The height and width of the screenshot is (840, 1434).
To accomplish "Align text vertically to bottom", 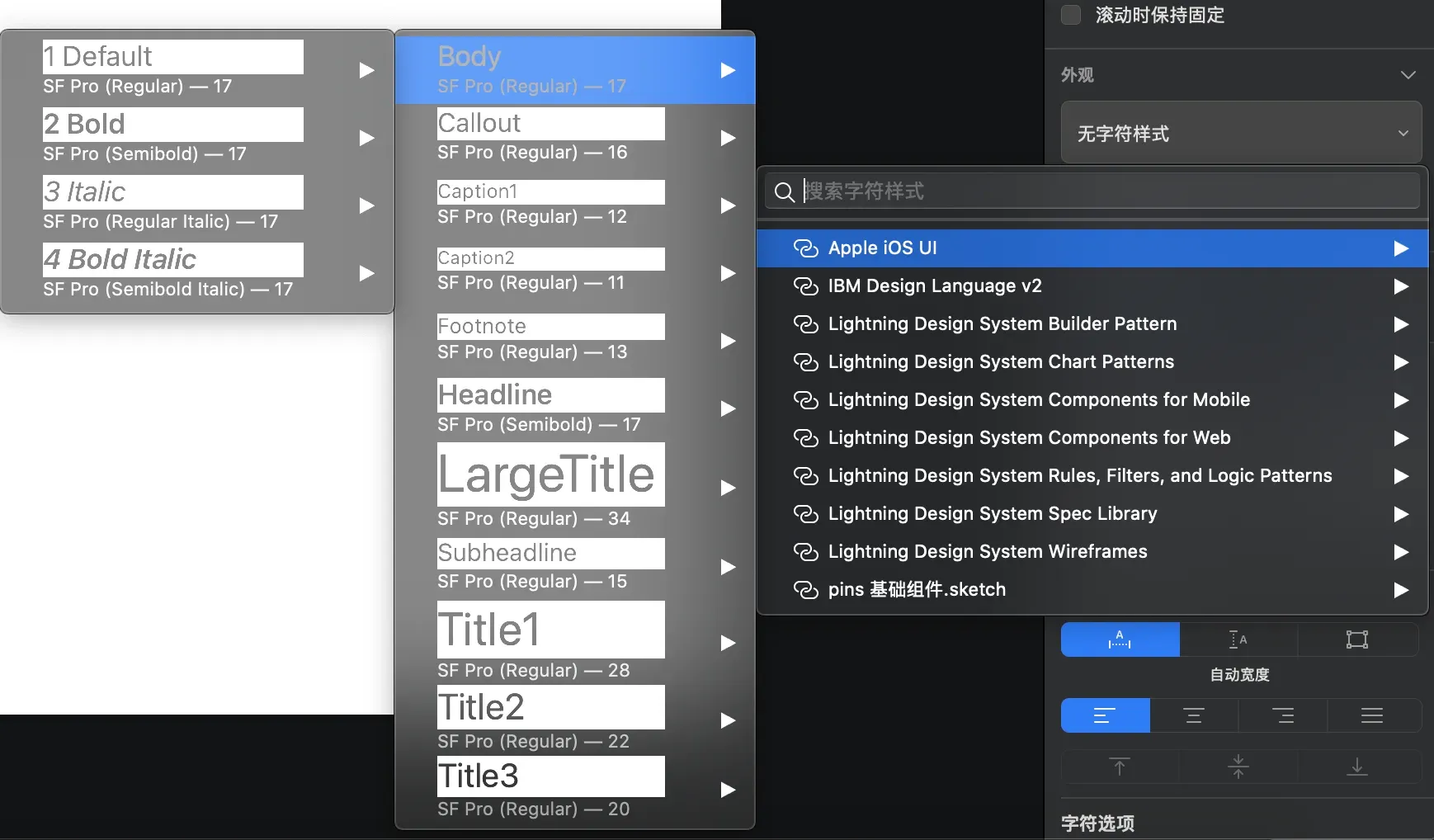I will click(1357, 767).
